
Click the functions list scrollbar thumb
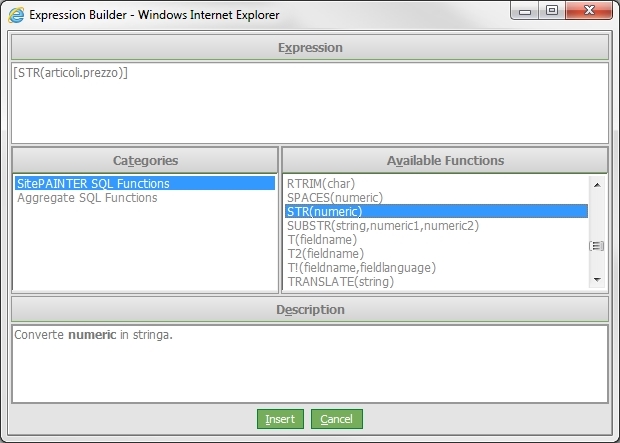597,246
